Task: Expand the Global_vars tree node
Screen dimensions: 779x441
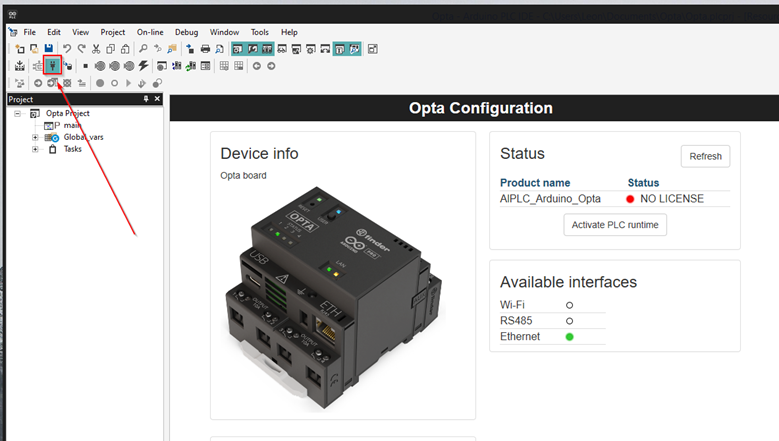Action: coord(35,137)
